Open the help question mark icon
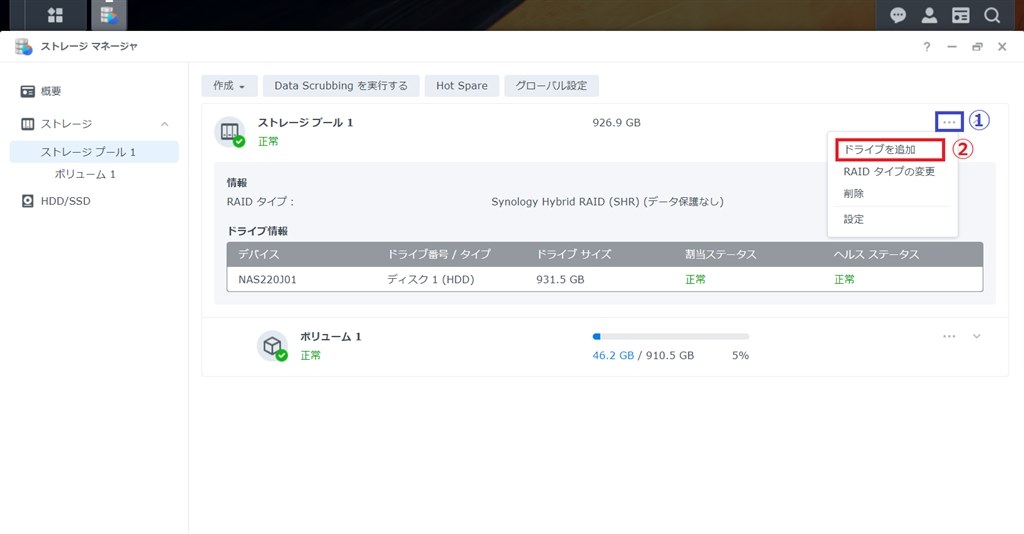 coord(927,46)
